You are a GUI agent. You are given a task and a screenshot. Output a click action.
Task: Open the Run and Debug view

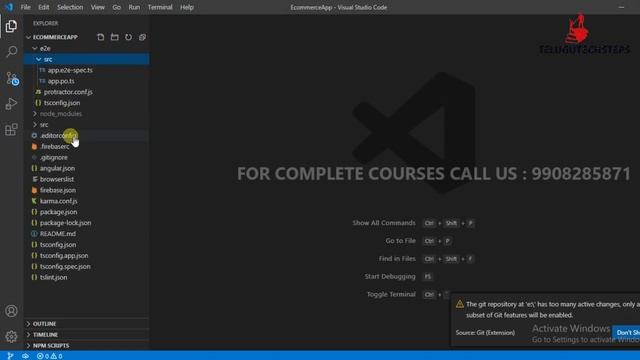tap(11, 104)
